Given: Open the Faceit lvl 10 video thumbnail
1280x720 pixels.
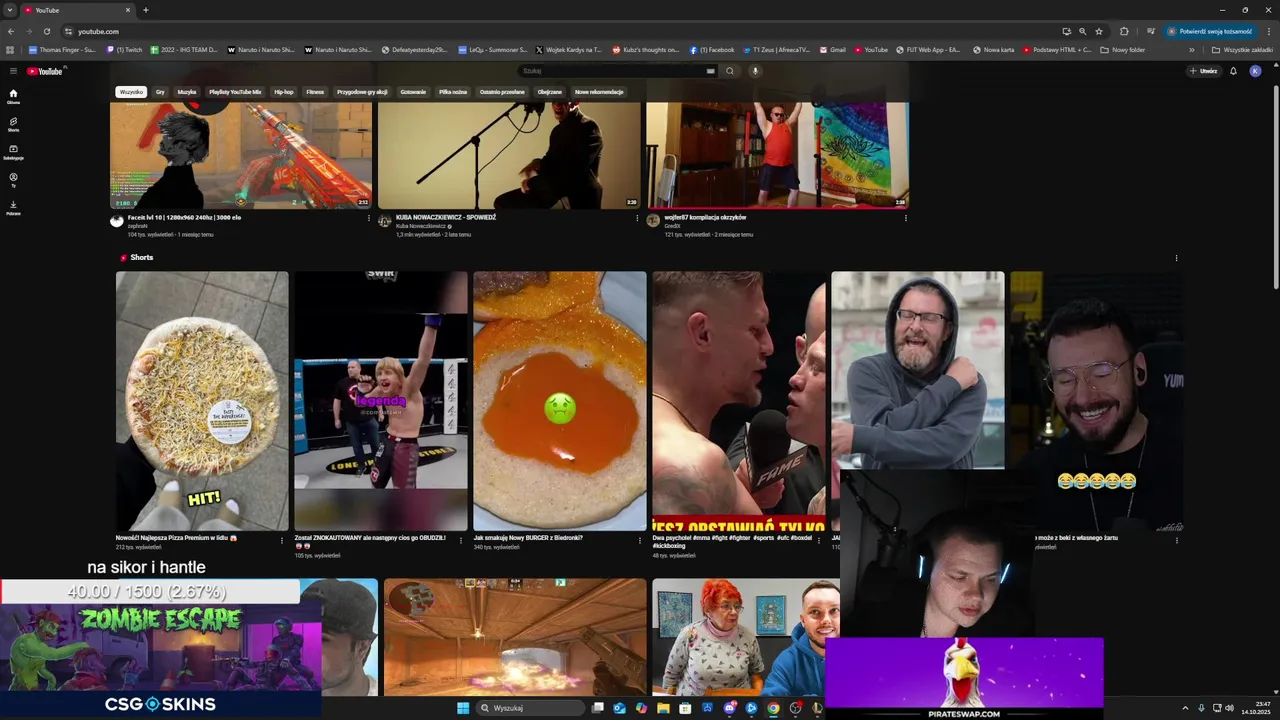Looking at the screenshot, I should [240, 155].
